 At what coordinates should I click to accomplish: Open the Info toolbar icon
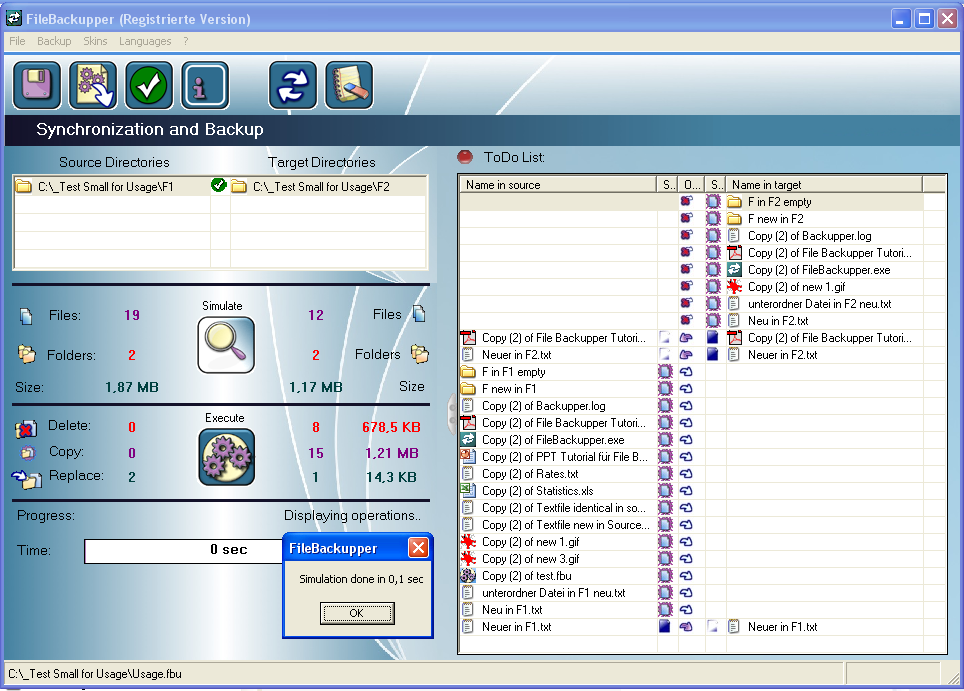click(x=205, y=85)
